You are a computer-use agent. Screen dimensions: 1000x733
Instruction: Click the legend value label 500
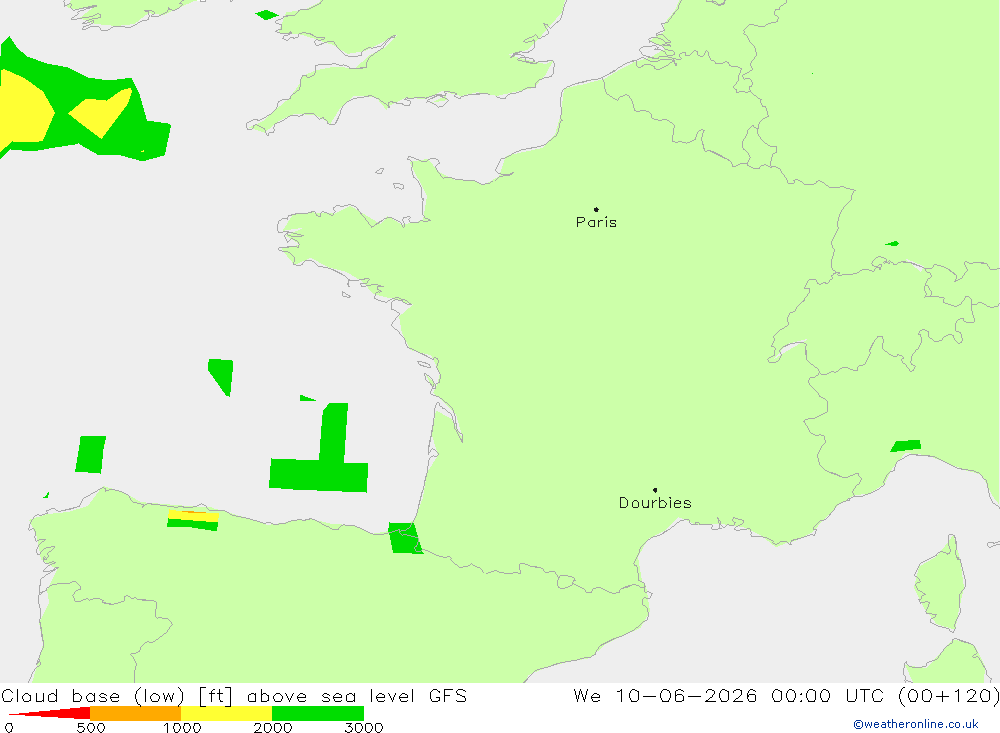click(91, 727)
